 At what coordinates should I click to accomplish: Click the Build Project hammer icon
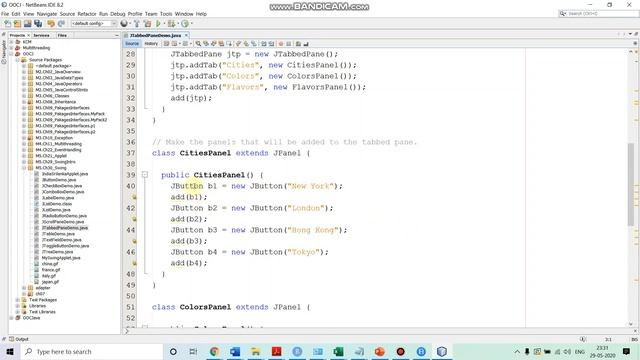click(x=137, y=24)
